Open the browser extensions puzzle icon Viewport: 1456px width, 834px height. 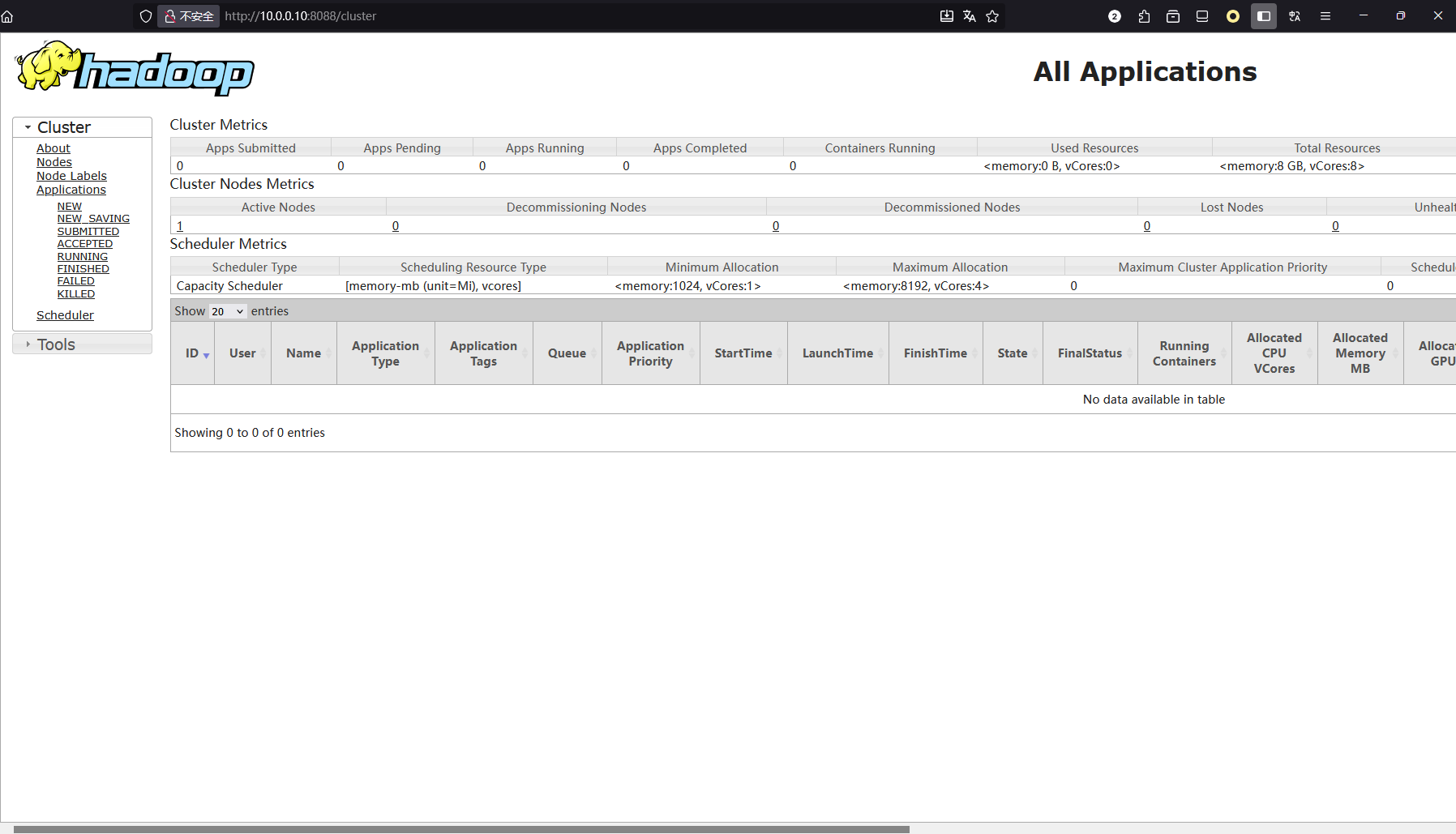coord(1143,15)
